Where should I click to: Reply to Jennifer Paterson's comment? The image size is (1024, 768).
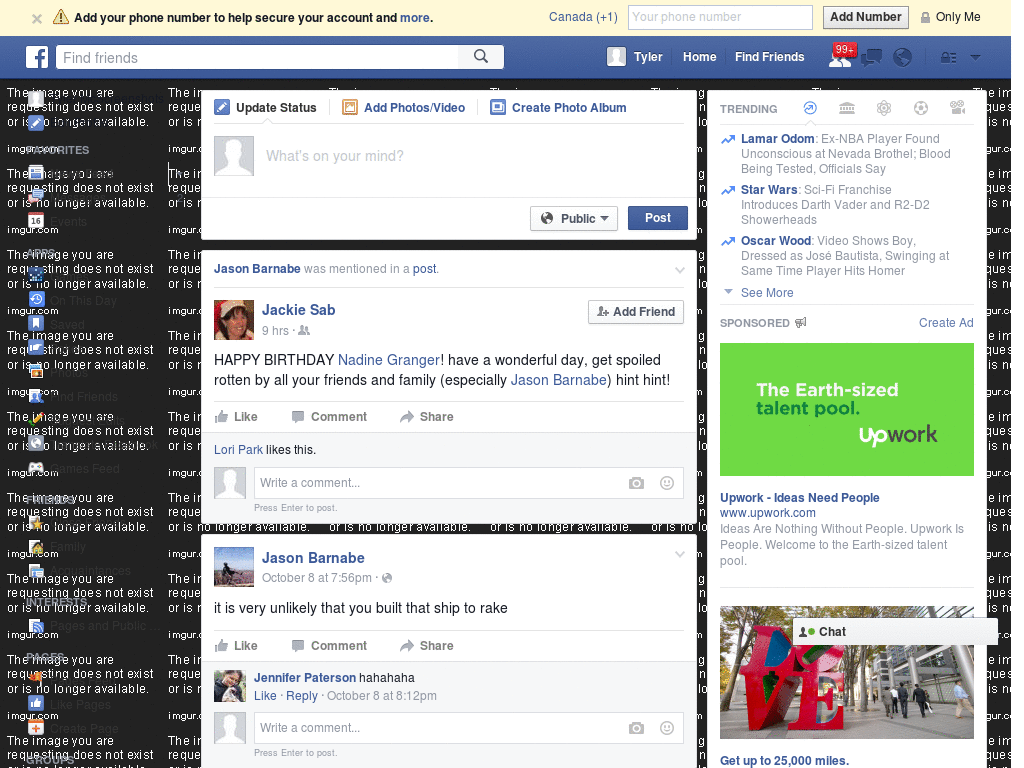pos(302,696)
